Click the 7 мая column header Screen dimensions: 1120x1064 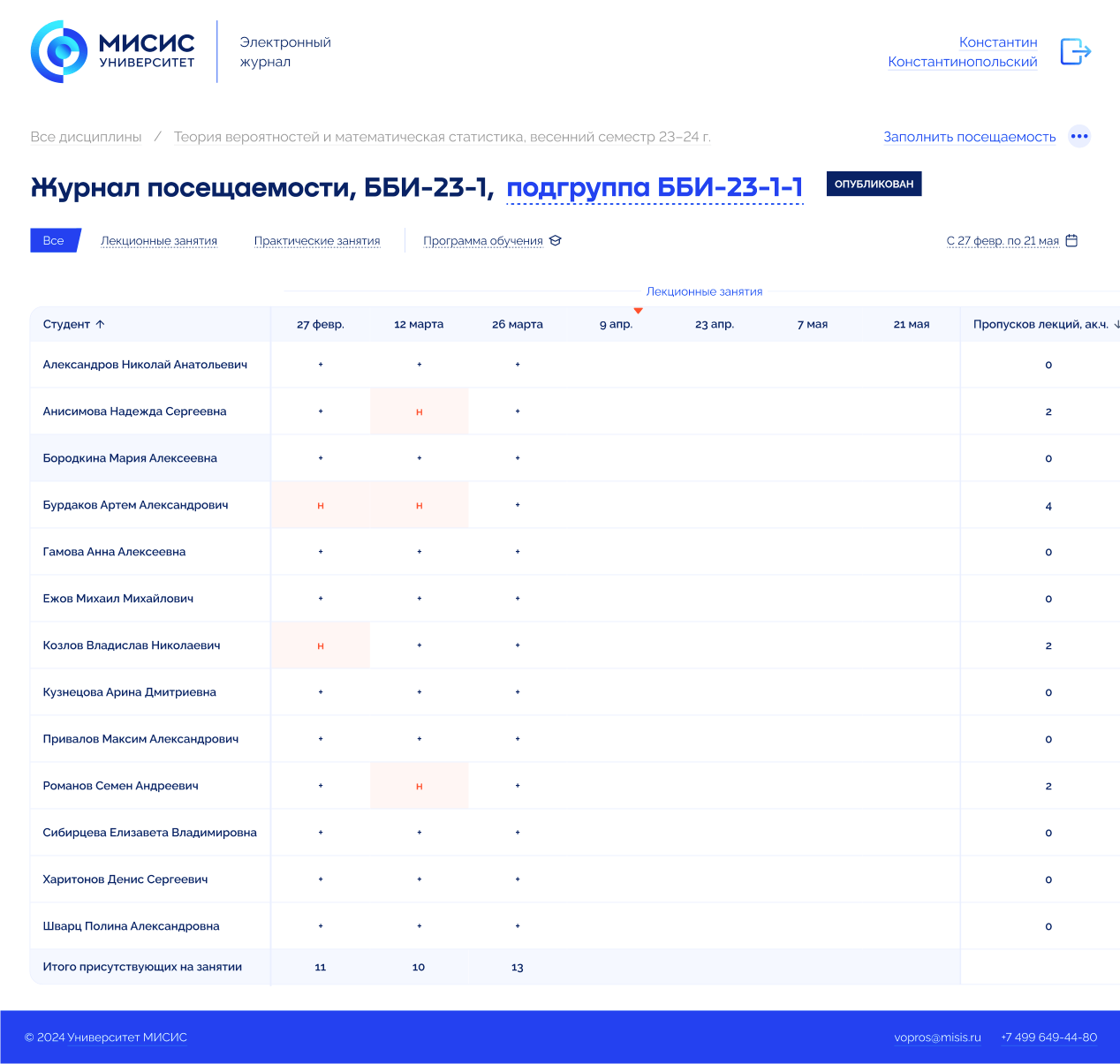pos(813,324)
